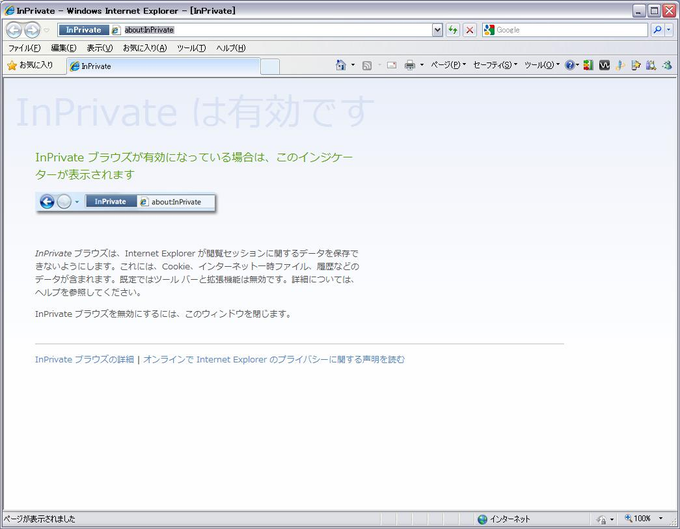
Task: Click the page icon beside the address
Action: 116,30
